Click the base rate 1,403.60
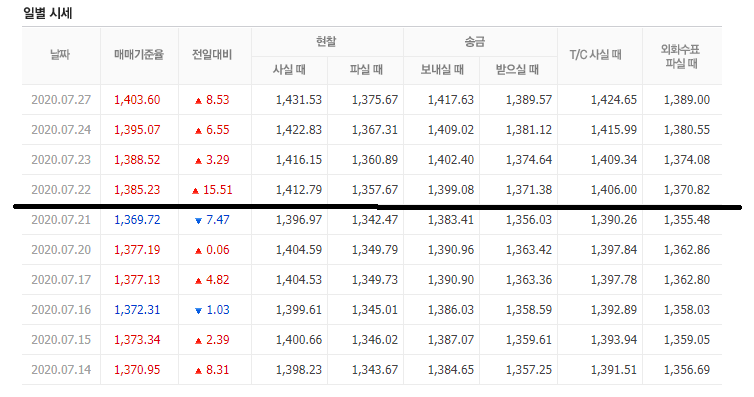 [137, 100]
